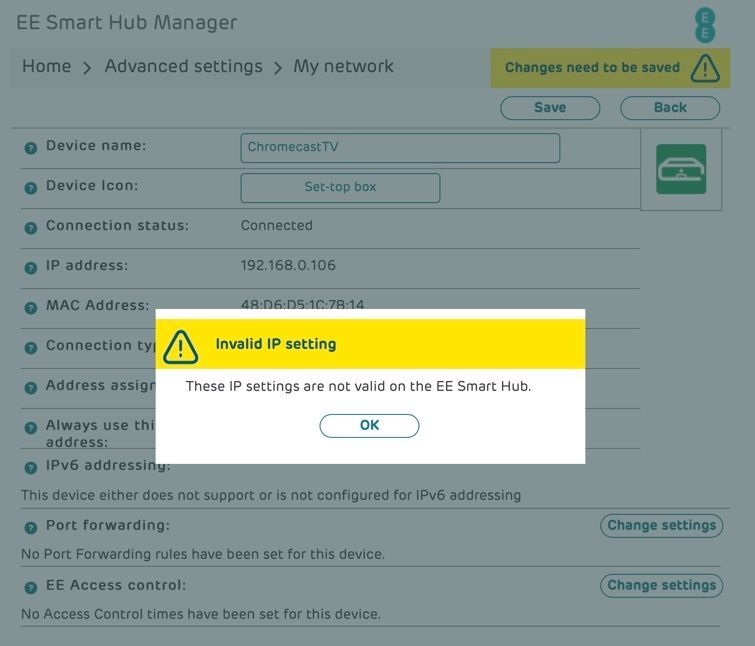Image resolution: width=755 pixels, height=646 pixels.
Task: Click the Changes need to be saved banner
Action: [610, 68]
